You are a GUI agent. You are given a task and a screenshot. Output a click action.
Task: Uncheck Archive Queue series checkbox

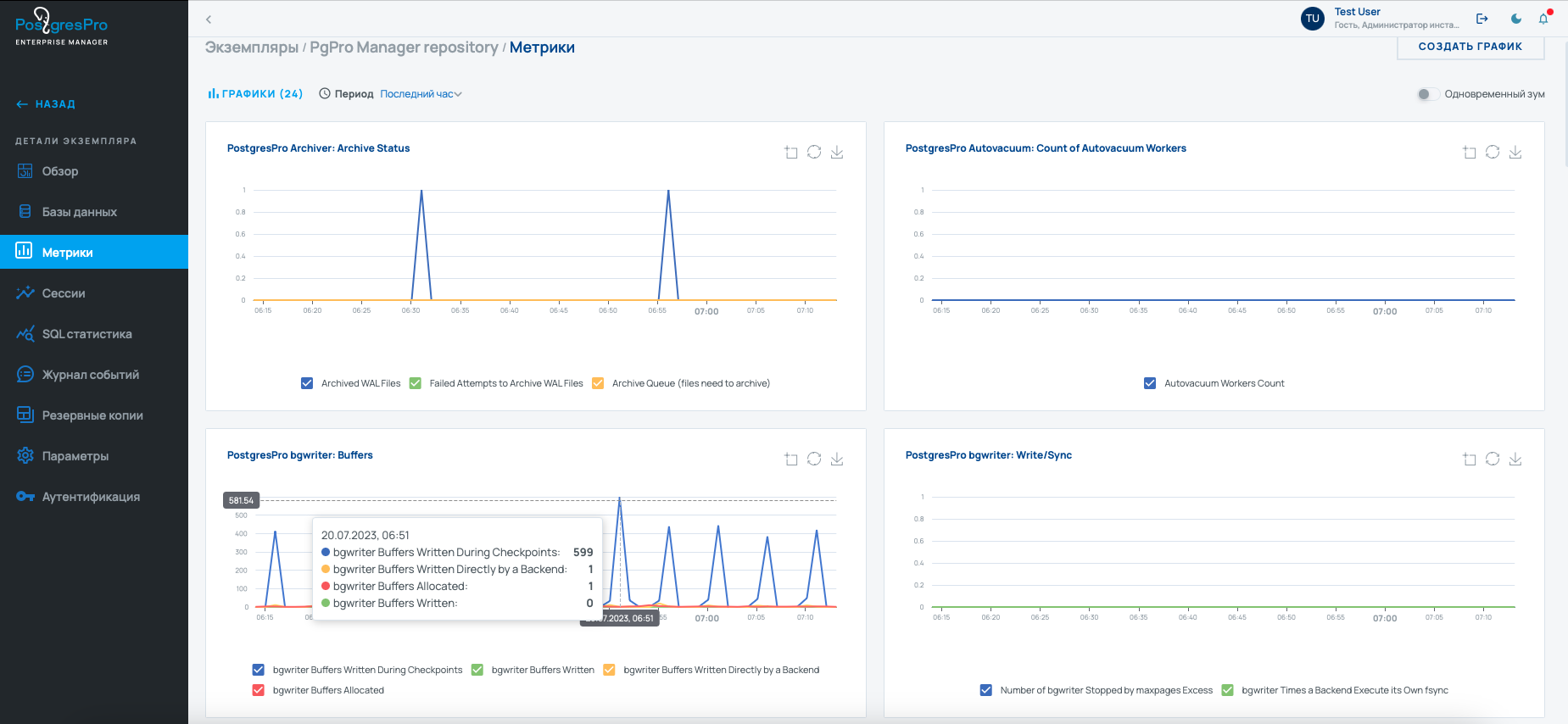point(598,383)
